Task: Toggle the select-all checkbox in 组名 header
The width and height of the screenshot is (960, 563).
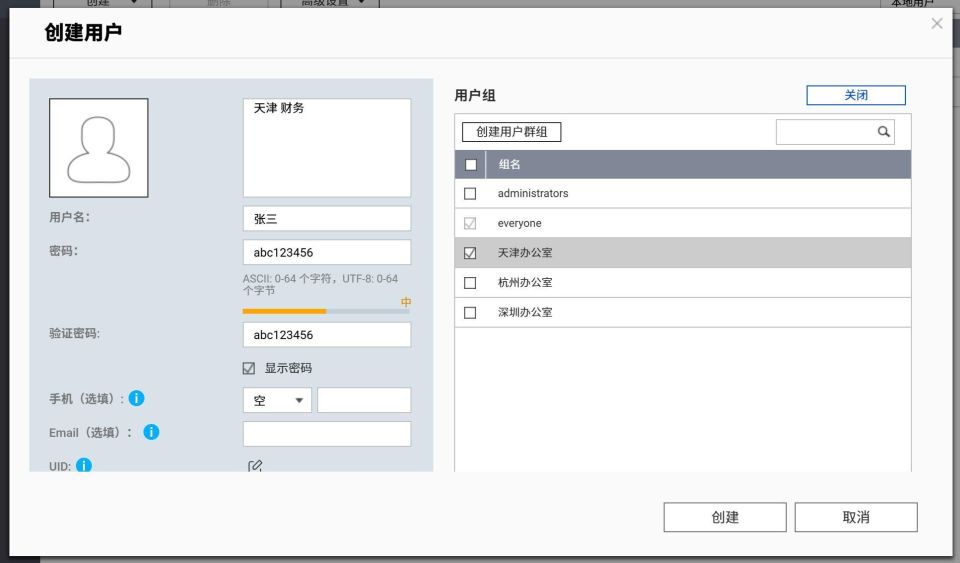Action: pyautogui.click(x=471, y=165)
